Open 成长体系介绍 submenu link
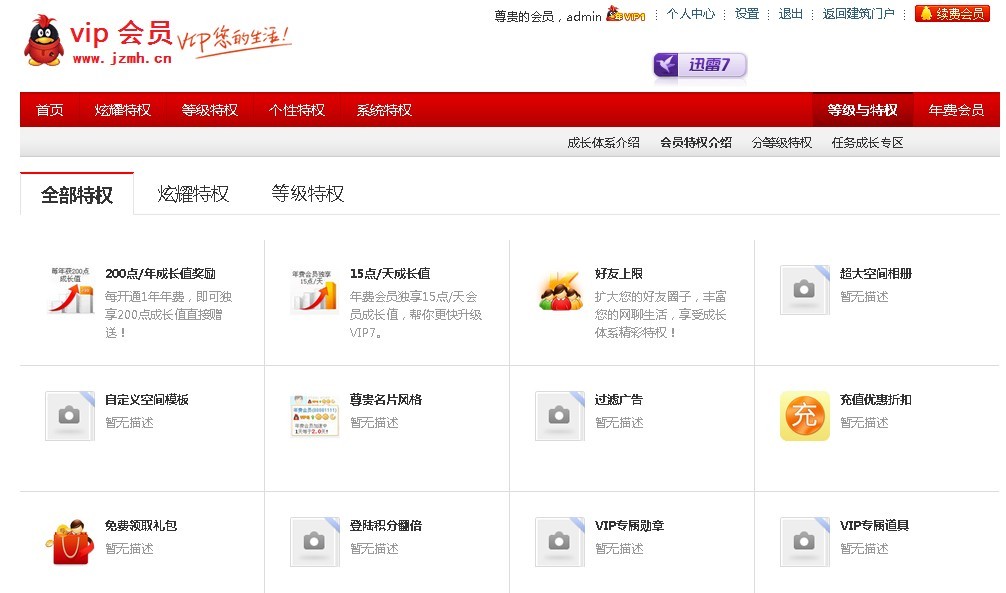1006x593 pixels. [x=603, y=142]
